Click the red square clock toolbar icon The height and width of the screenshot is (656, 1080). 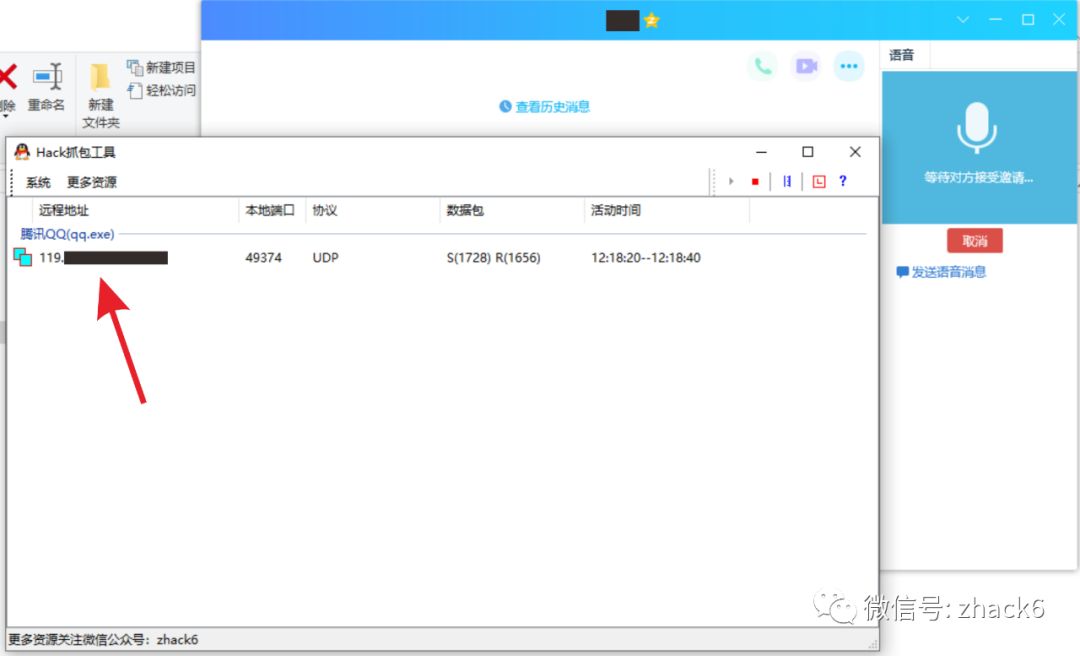(819, 181)
